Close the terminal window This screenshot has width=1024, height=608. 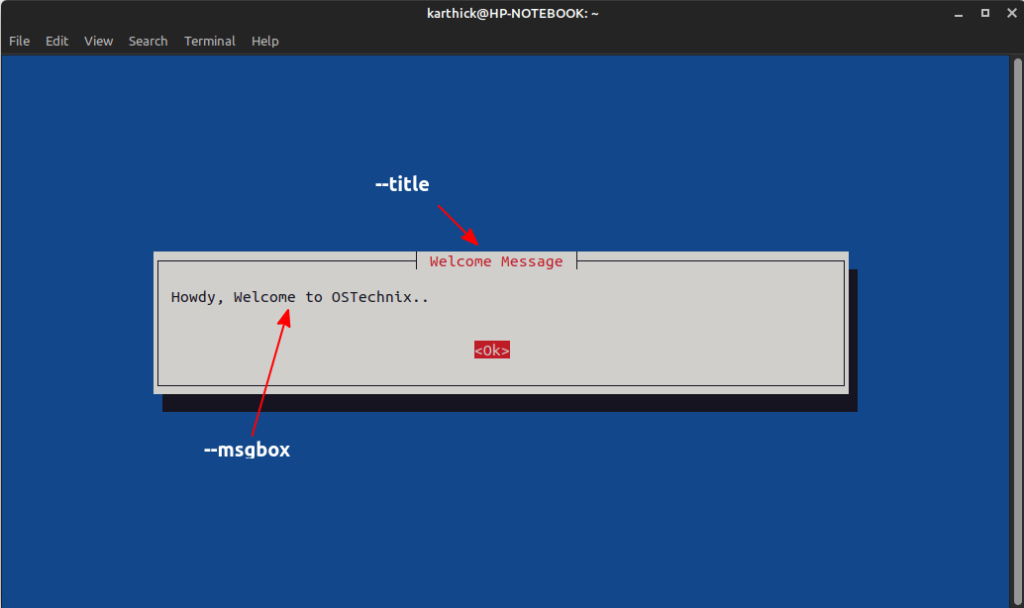pyautogui.click(x=1009, y=13)
